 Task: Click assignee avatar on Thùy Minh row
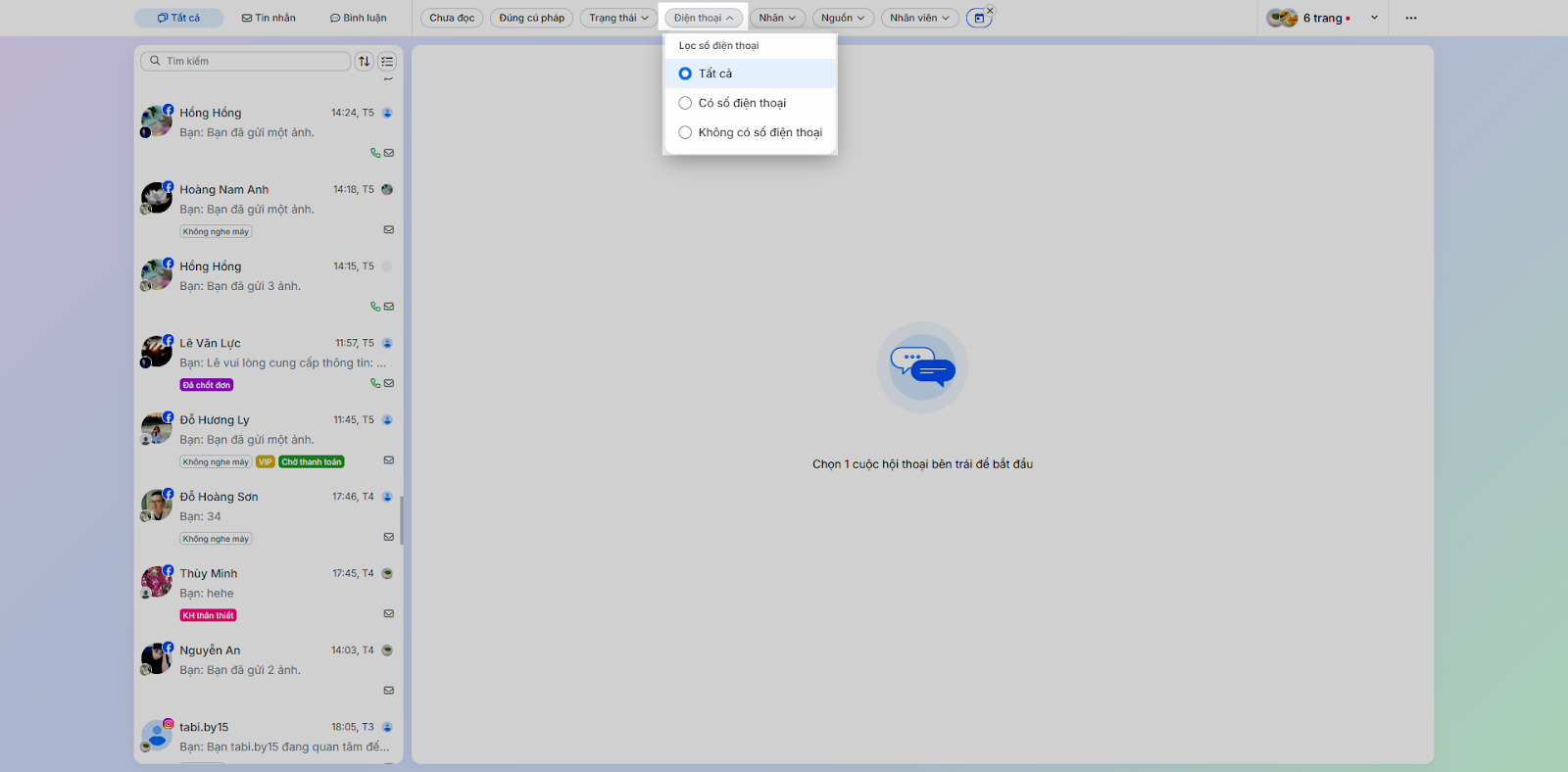point(387,573)
